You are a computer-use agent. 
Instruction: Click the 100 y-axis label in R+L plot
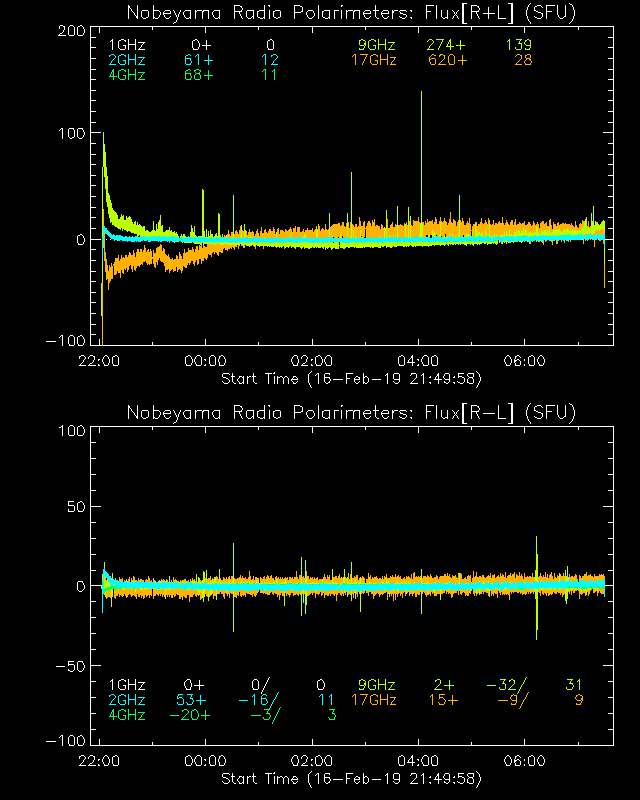pos(72,133)
